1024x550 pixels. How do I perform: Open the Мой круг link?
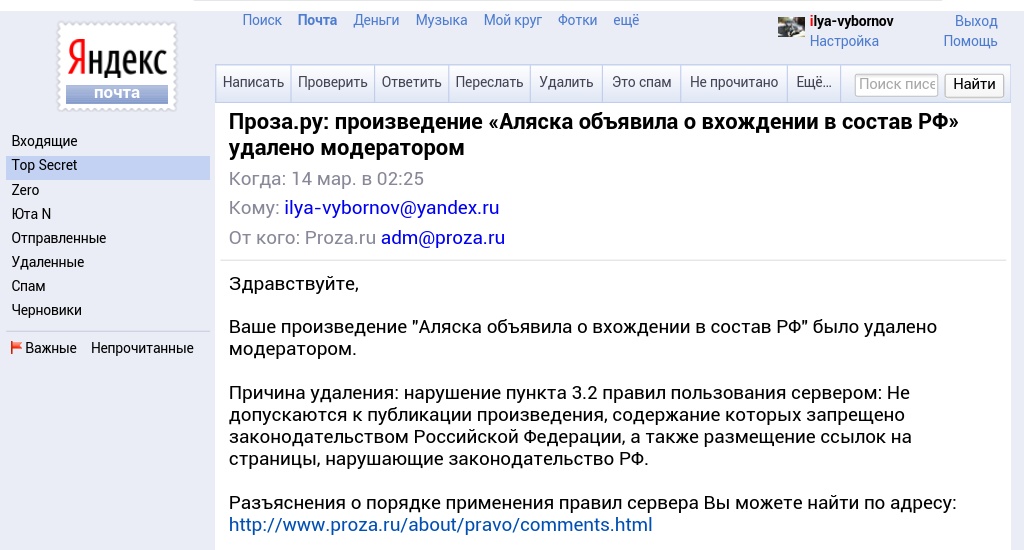click(x=513, y=20)
